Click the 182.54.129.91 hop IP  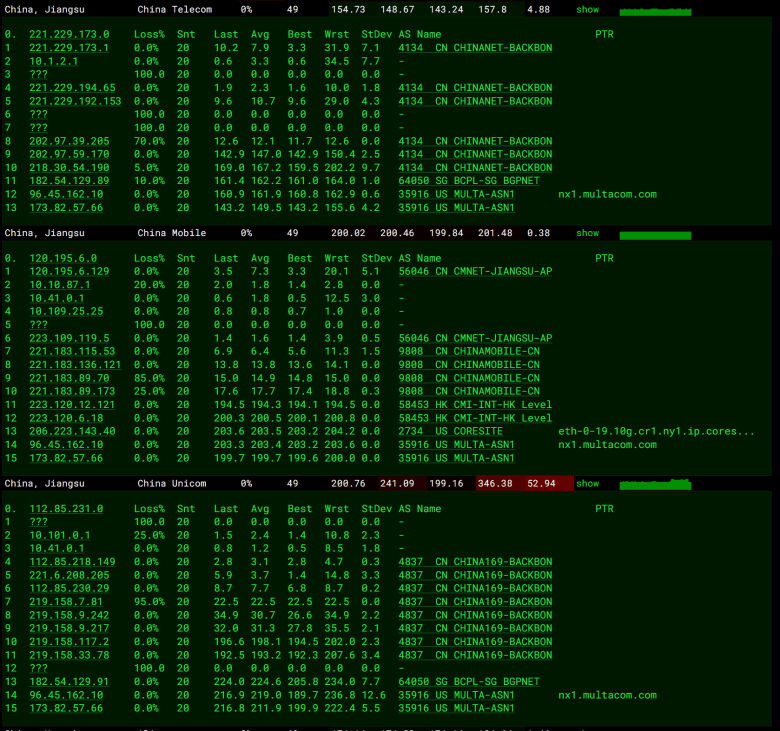pos(69,682)
